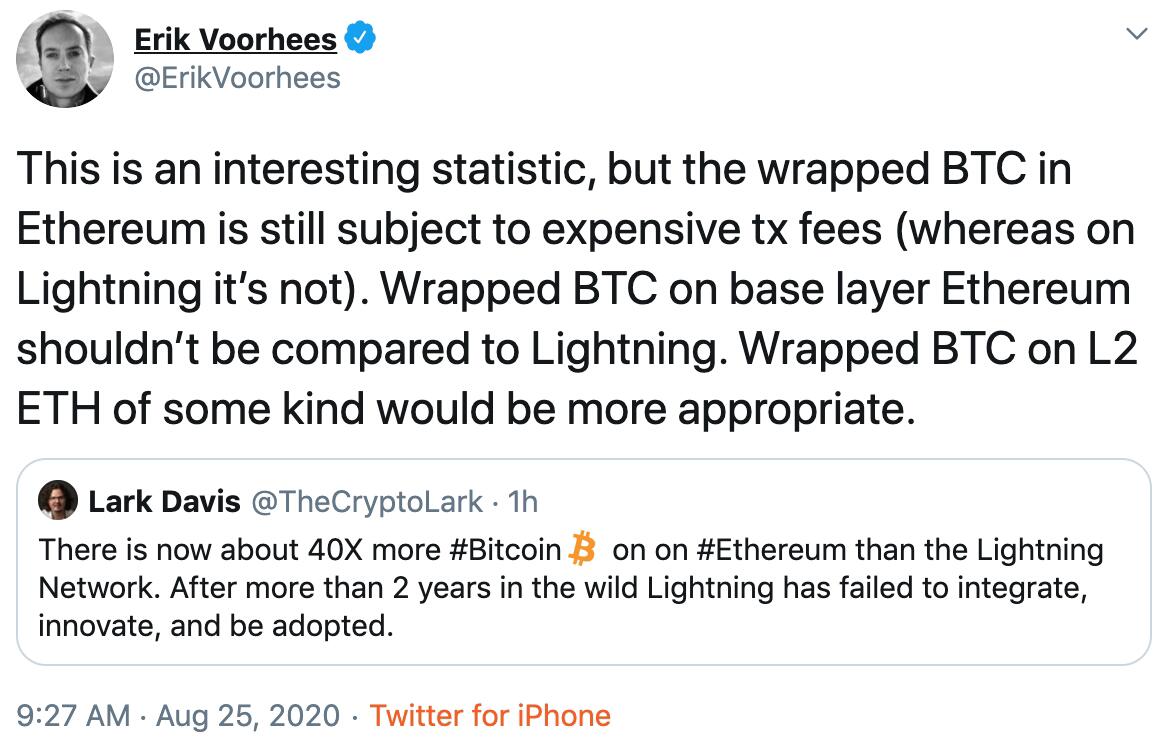This screenshot has height=756, width=1174.
Task: Open the Twitter for iPhone source link
Action: (490, 716)
